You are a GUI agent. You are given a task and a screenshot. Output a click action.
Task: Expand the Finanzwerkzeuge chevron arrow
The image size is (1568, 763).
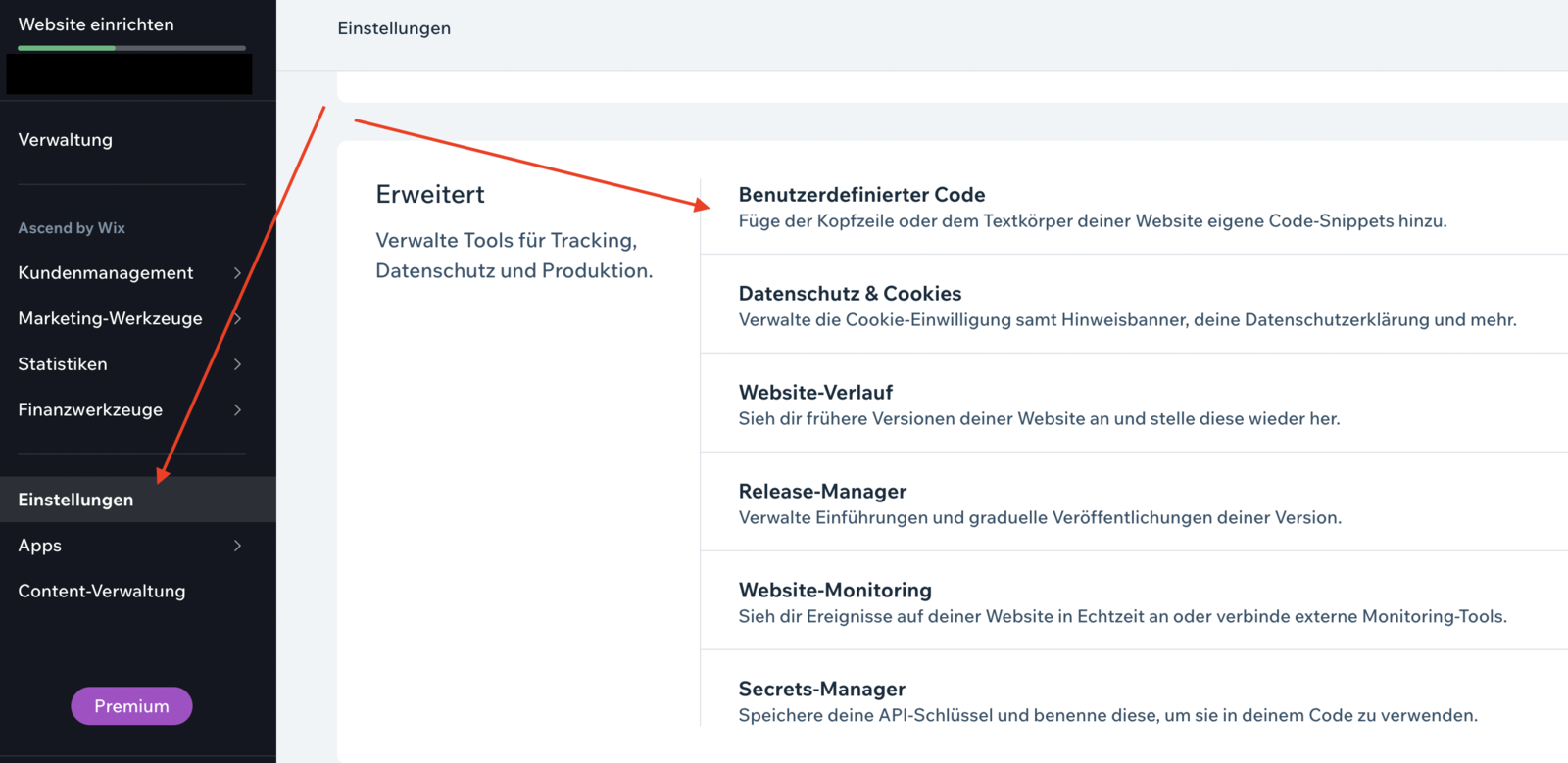[237, 410]
